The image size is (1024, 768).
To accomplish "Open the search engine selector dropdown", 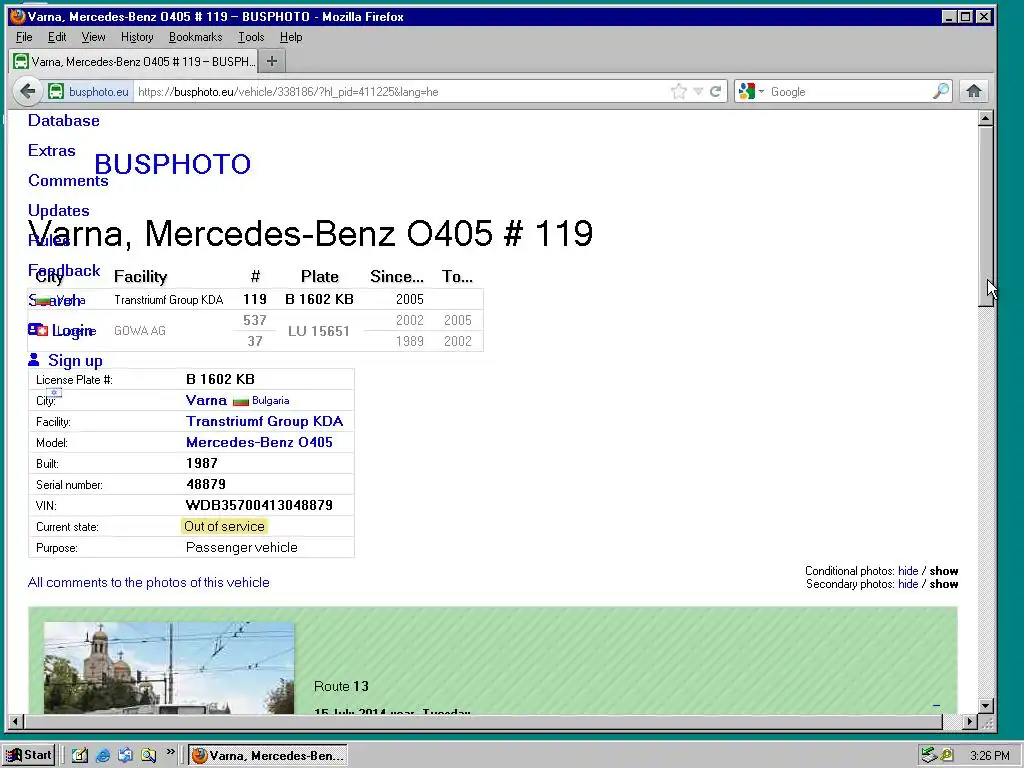I will [x=761, y=91].
